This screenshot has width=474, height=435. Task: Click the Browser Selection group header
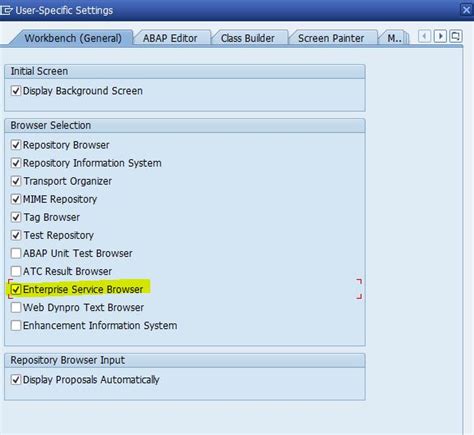(x=185, y=126)
